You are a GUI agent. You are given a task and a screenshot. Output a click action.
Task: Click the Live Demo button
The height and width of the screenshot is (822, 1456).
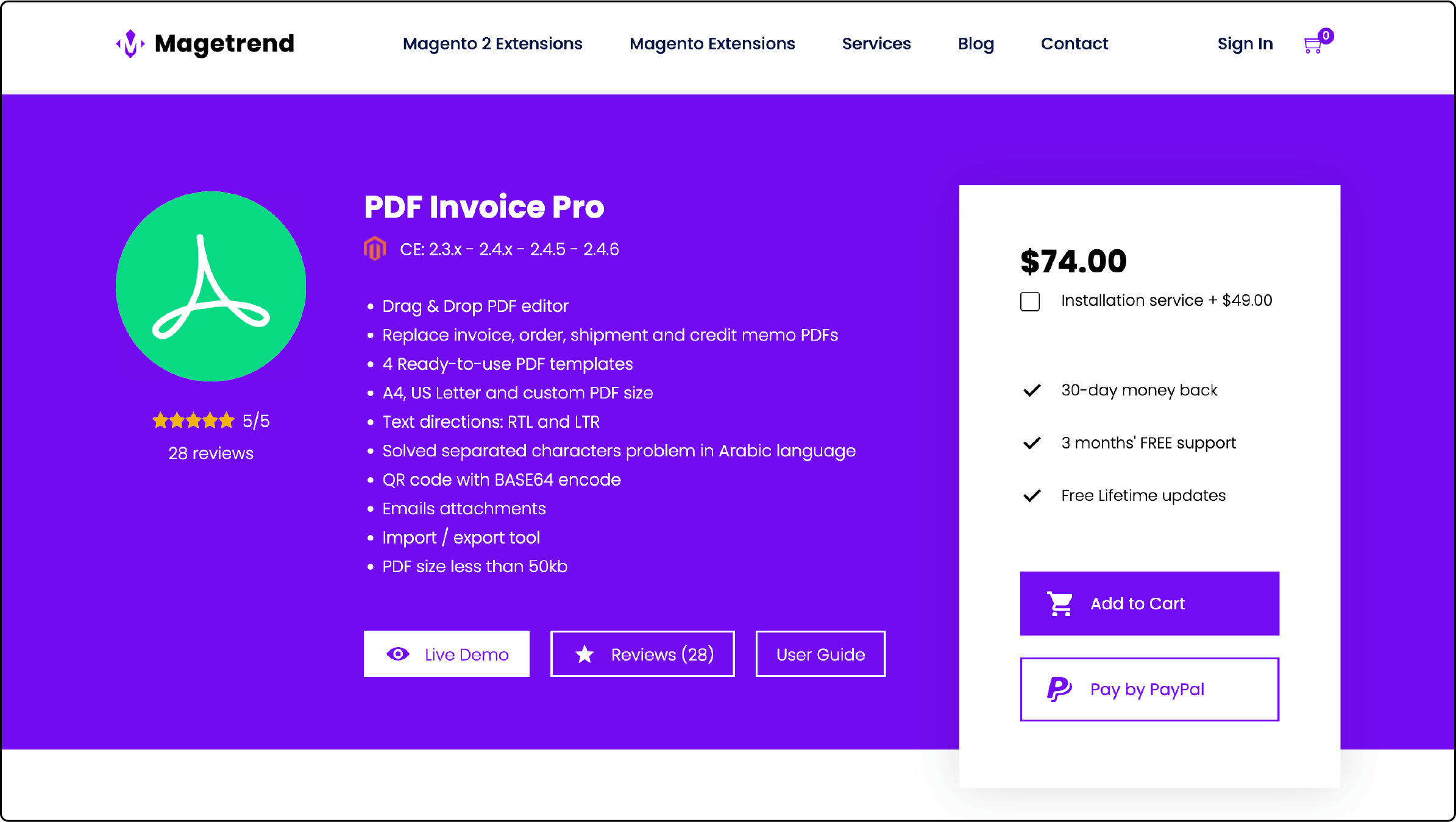(447, 653)
